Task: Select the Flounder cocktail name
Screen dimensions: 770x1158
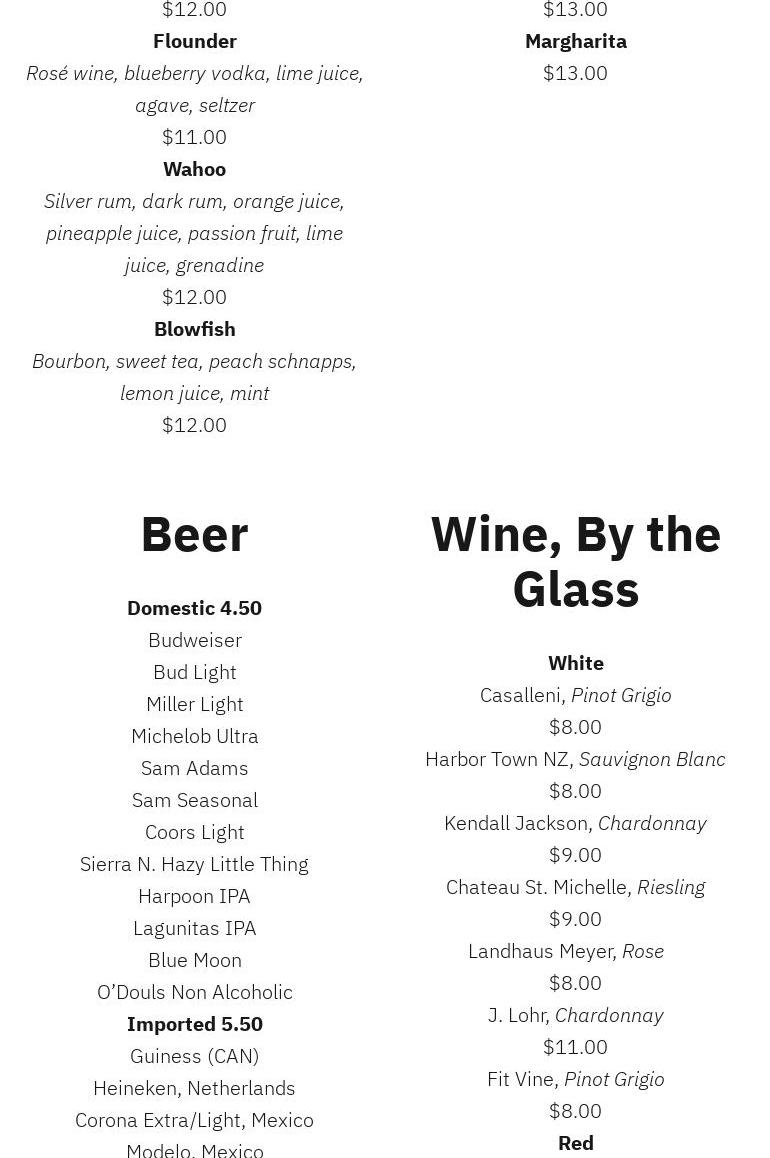Action: (195, 41)
